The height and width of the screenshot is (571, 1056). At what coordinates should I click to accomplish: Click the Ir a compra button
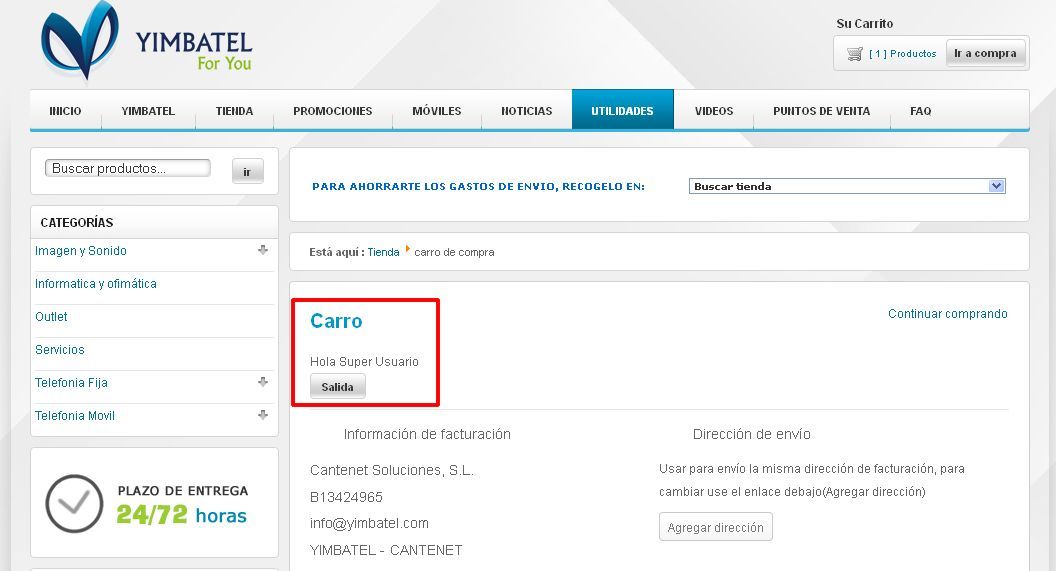pyautogui.click(x=985, y=53)
